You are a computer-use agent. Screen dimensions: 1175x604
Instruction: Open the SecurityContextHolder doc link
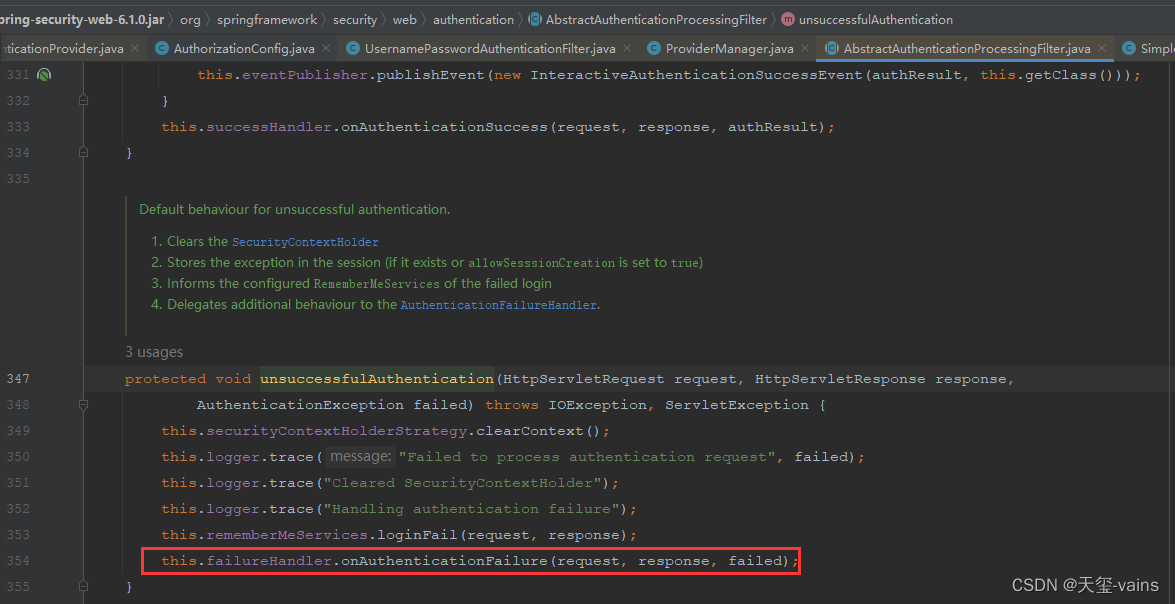coord(305,242)
